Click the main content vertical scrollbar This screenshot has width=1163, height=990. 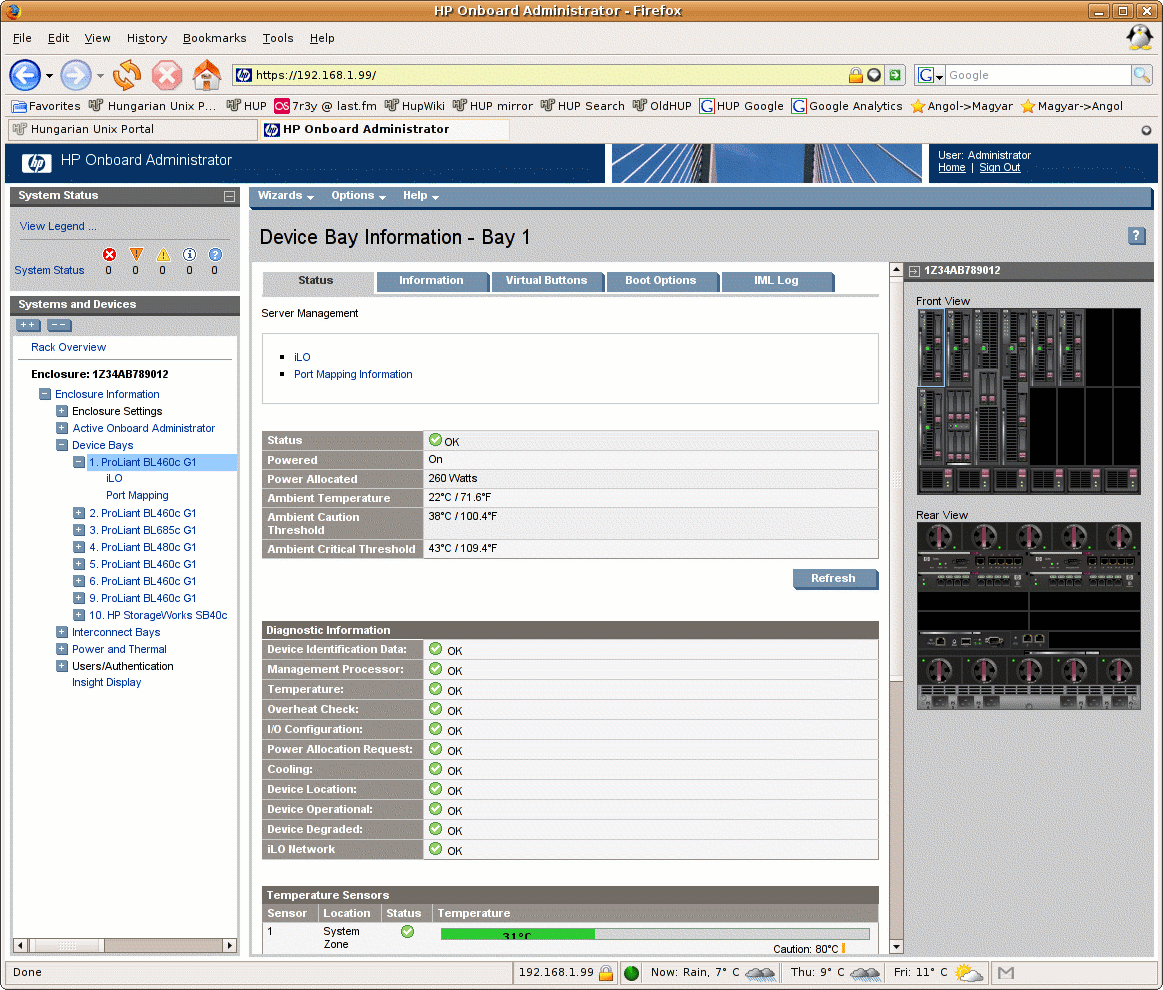(896, 609)
